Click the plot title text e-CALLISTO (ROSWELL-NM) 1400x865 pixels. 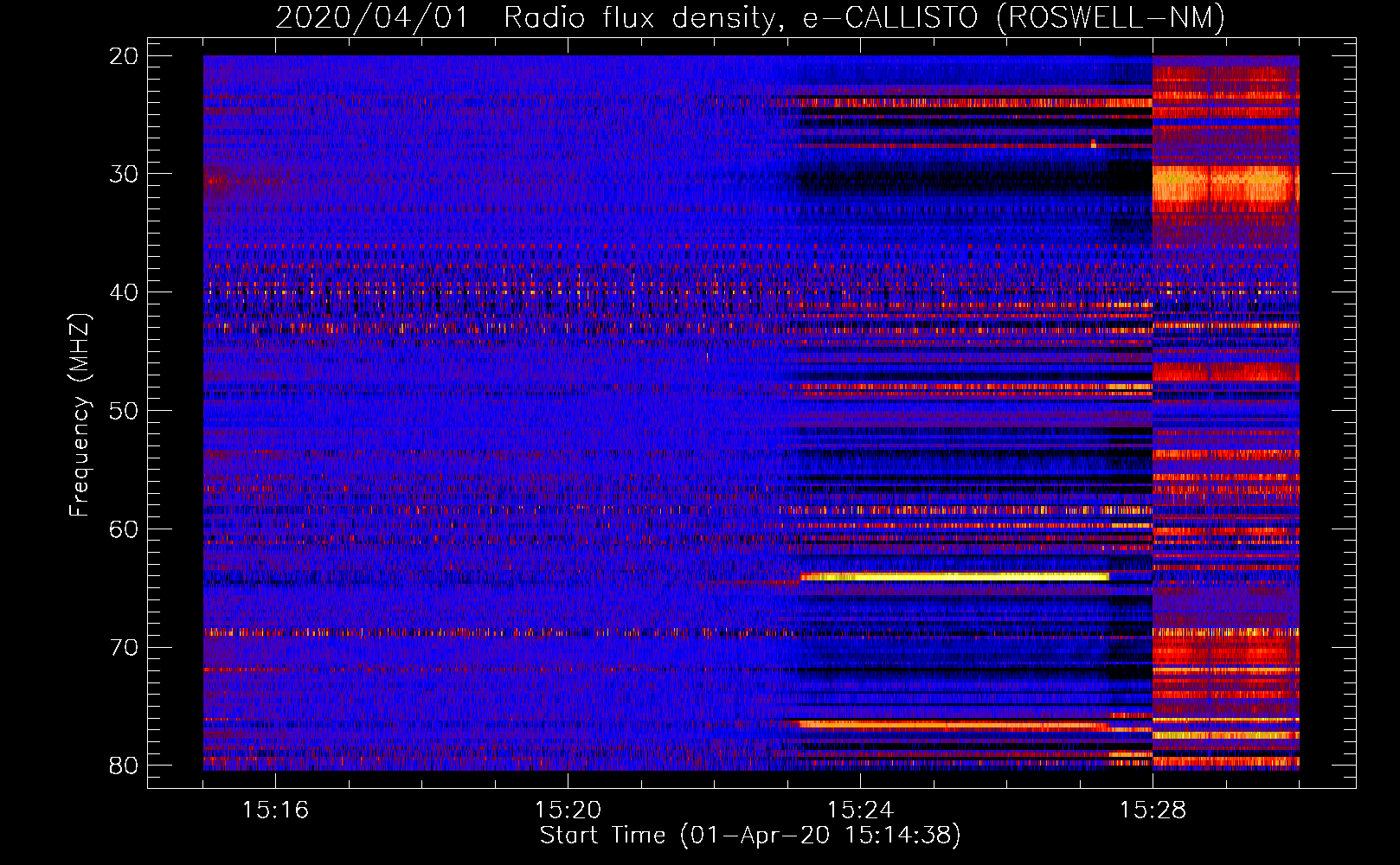[x=1014, y=17]
